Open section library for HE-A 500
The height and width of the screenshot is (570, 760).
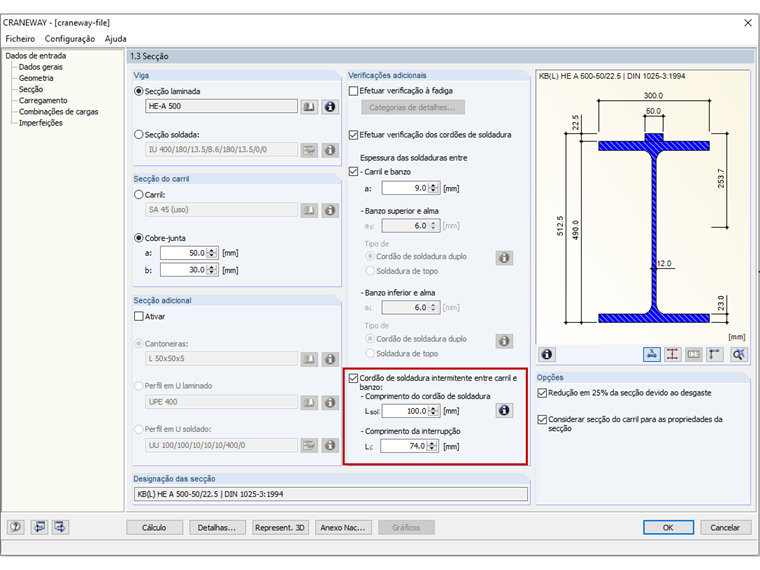[x=309, y=107]
